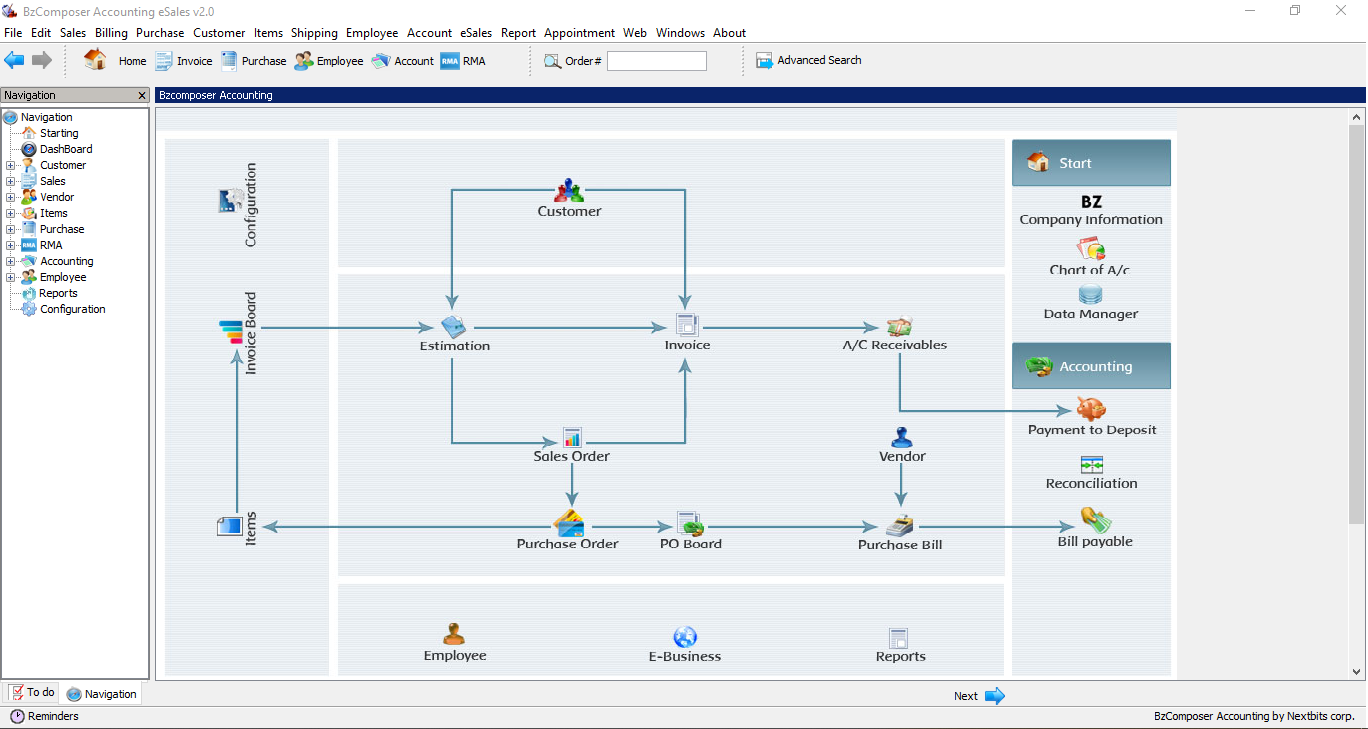Open the E-Business globe icon
The image size is (1368, 729).
coord(685,637)
